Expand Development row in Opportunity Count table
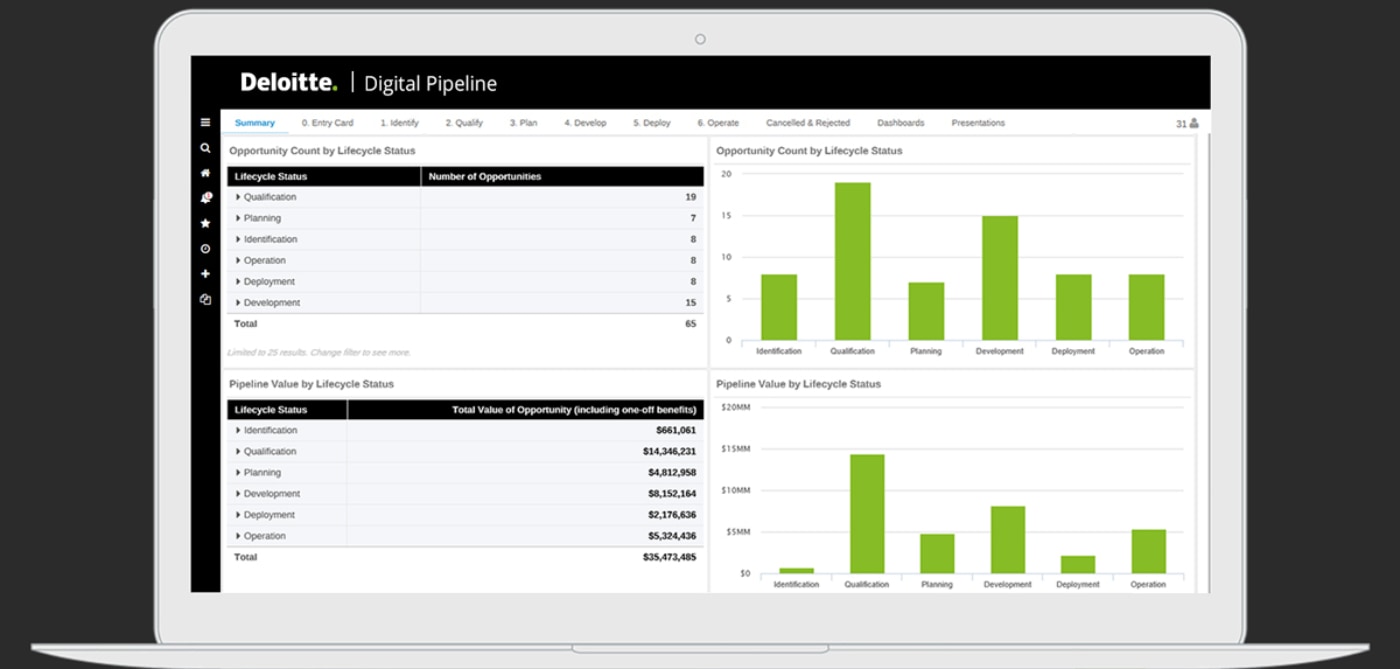Image resolution: width=1400 pixels, height=669 pixels. coord(238,302)
